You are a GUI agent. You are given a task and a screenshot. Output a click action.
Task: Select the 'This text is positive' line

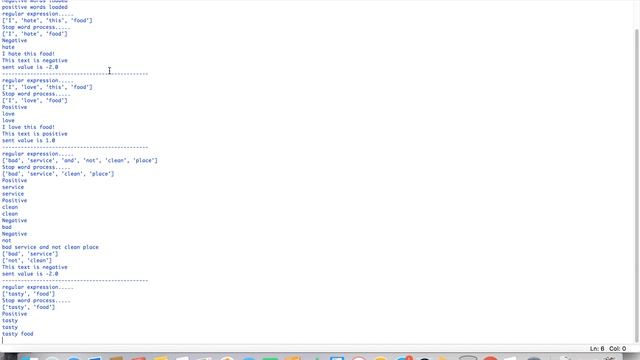click(x=35, y=134)
